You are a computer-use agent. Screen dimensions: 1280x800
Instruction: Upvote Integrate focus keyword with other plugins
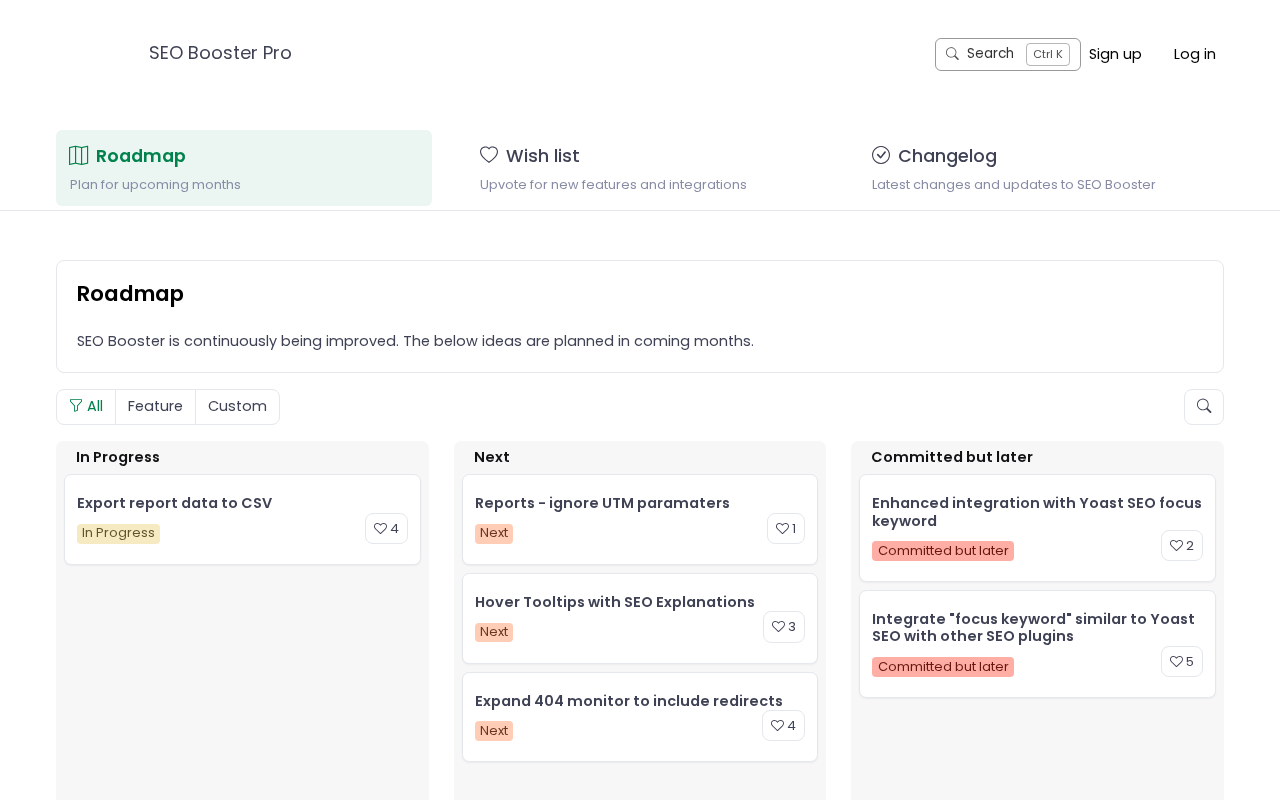point(1181,662)
